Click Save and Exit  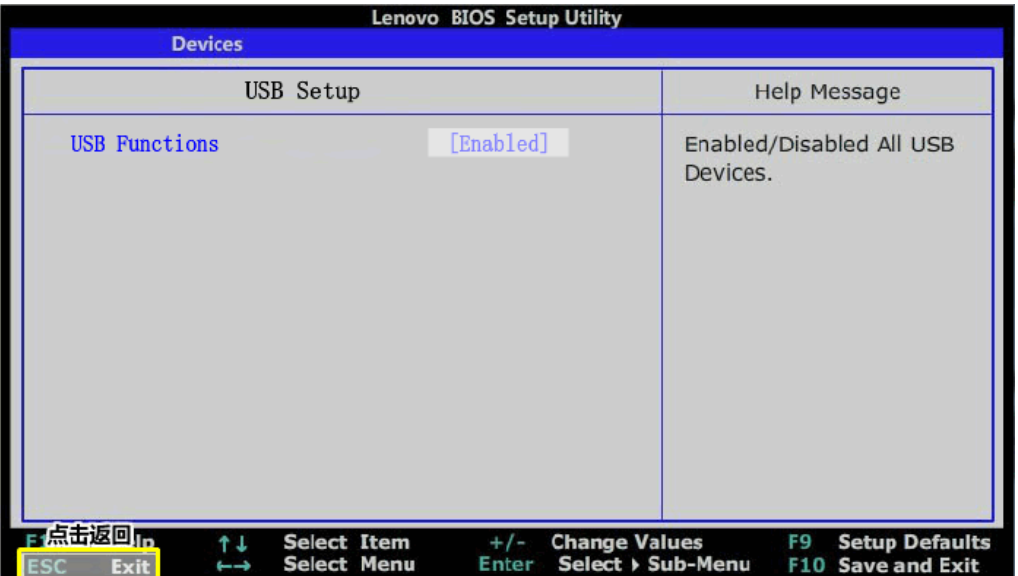click(908, 565)
